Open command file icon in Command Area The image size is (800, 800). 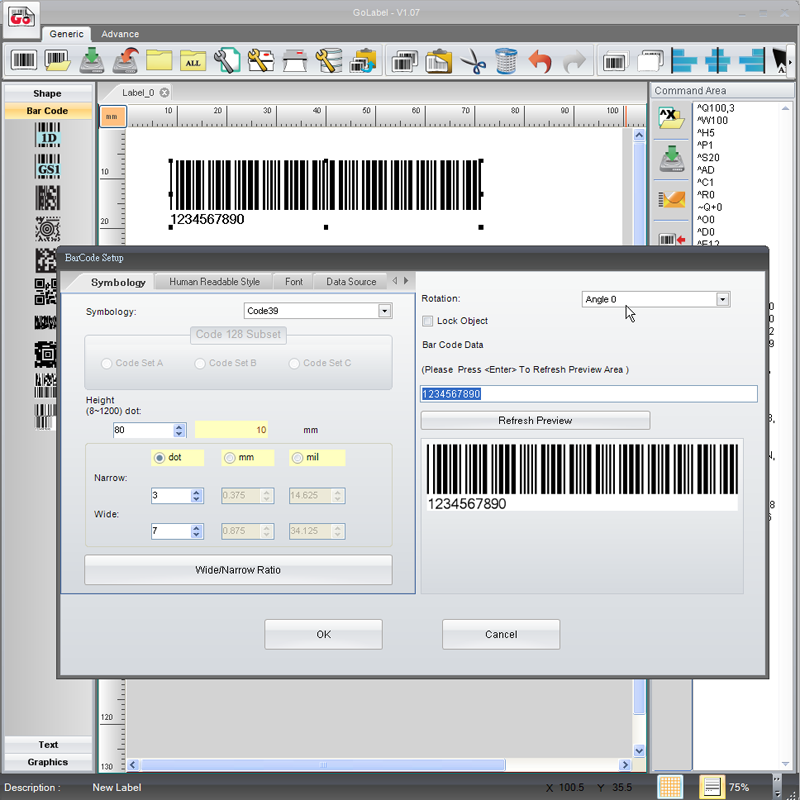click(x=670, y=119)
